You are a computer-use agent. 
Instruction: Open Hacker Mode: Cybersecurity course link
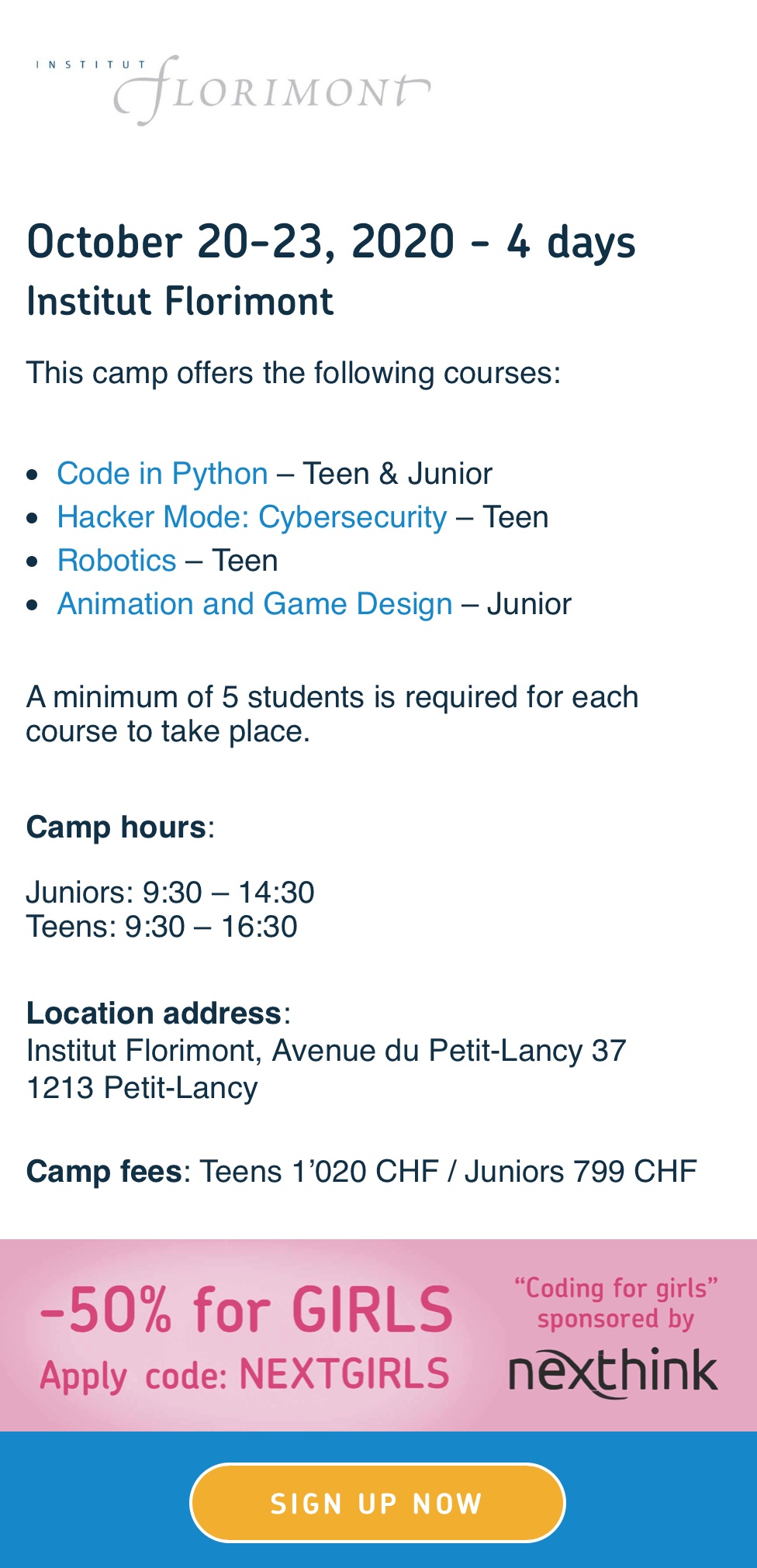click(x=252, y=517)
